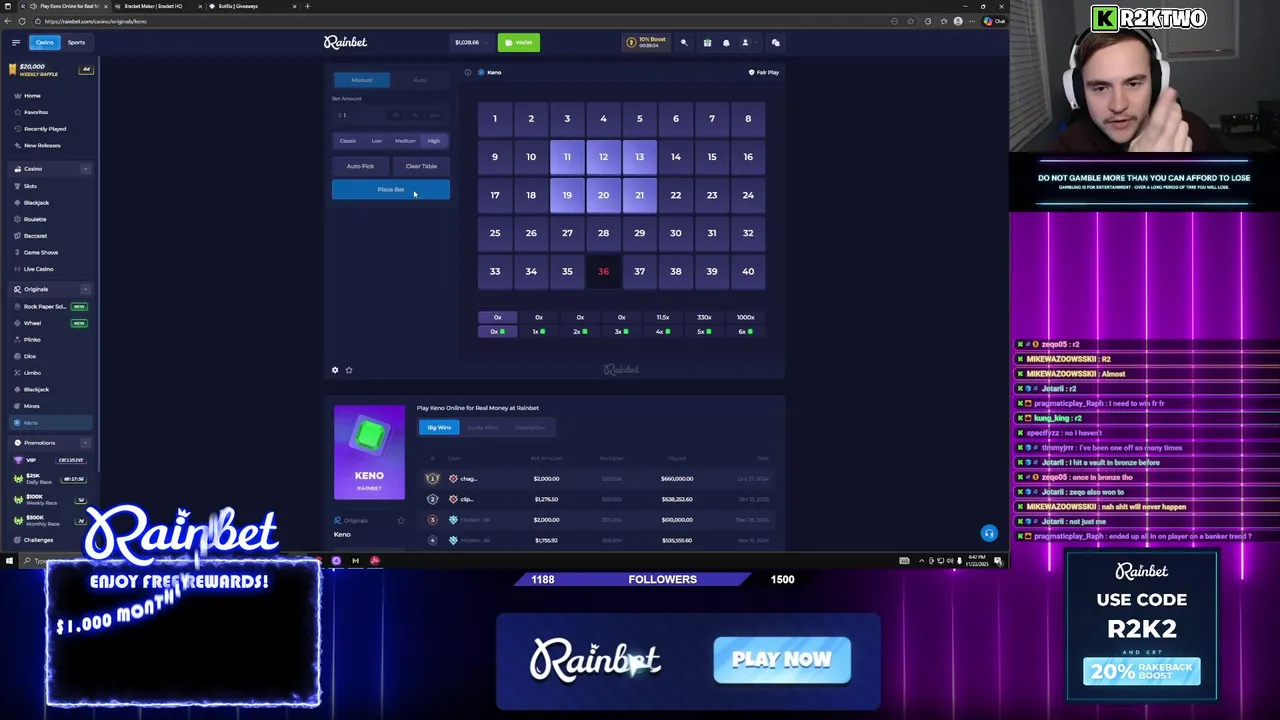Favorite Keno with the star icon below board
This screenshot has height=720, width=1280.
tap(349, 370)
